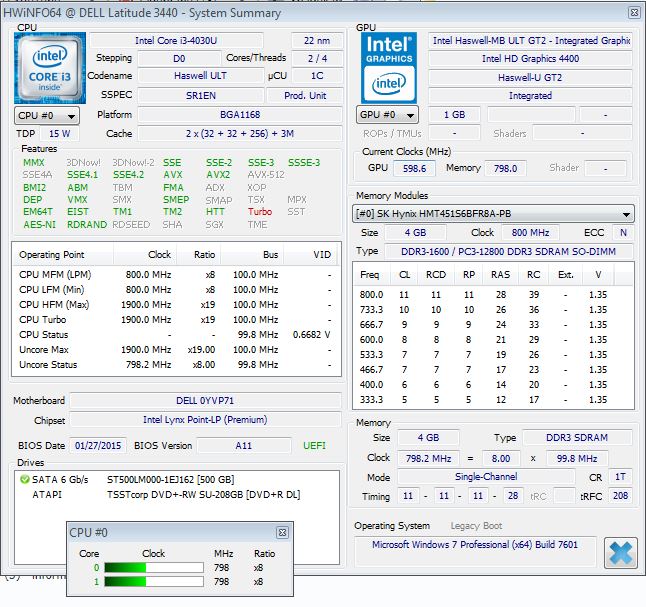Viewport: 646px width, 607px height.
Task: Click the CL column header in memory timings
Action: click(405, 275)
